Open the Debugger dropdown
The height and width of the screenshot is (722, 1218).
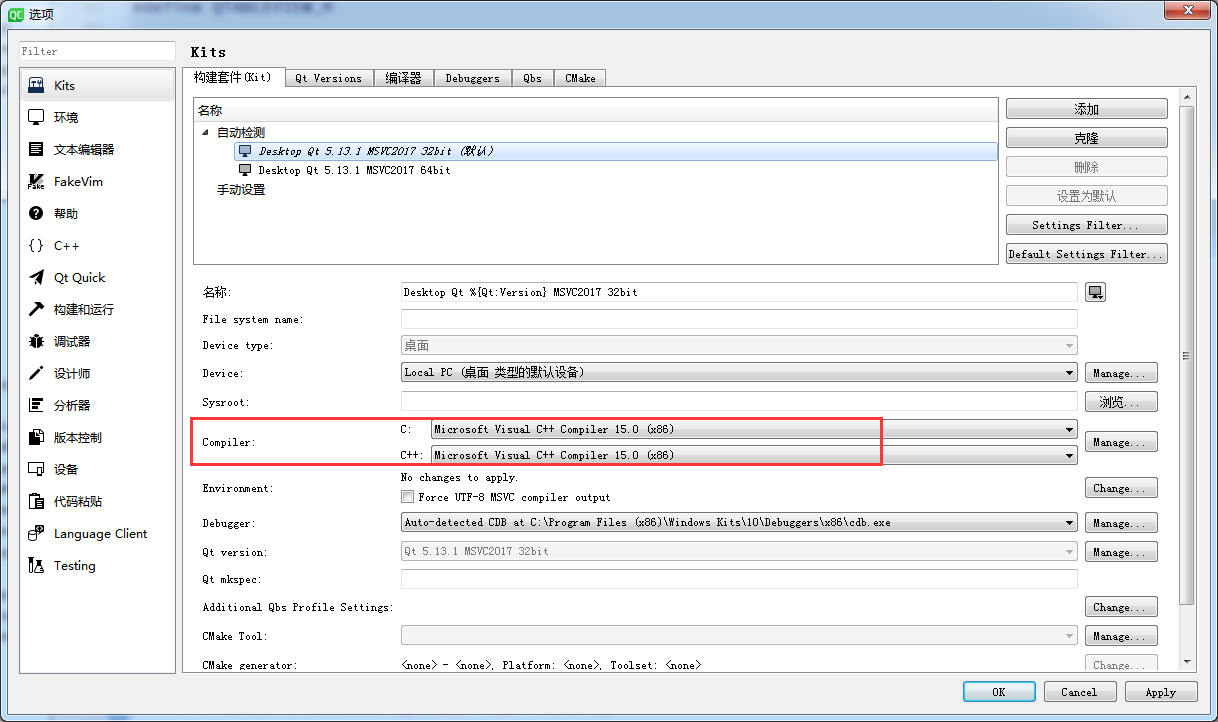[x=739, y=523]
